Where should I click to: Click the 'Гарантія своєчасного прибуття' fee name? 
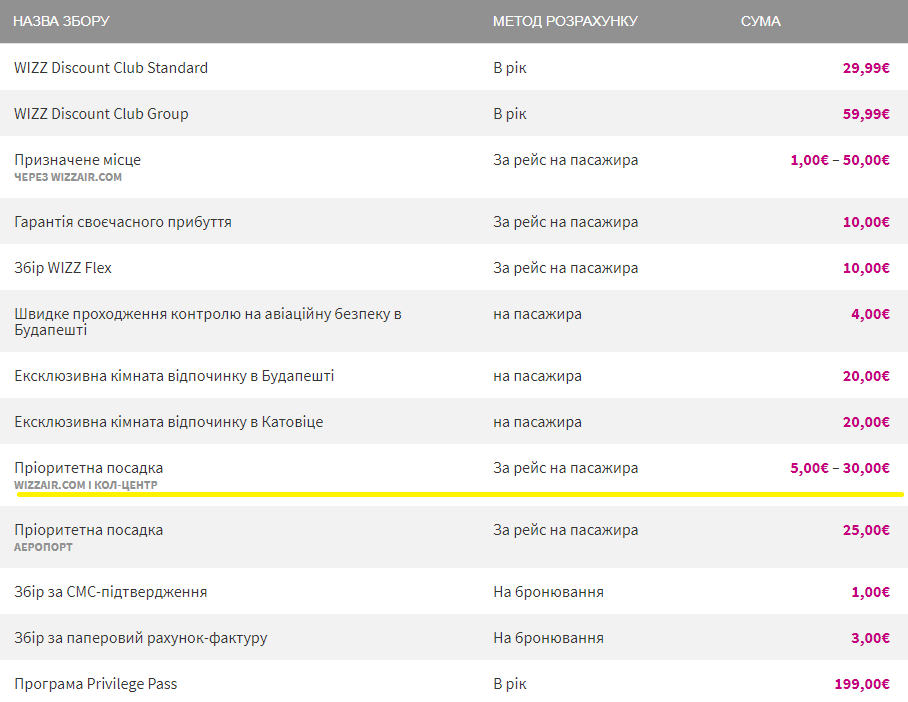[123, 222]
